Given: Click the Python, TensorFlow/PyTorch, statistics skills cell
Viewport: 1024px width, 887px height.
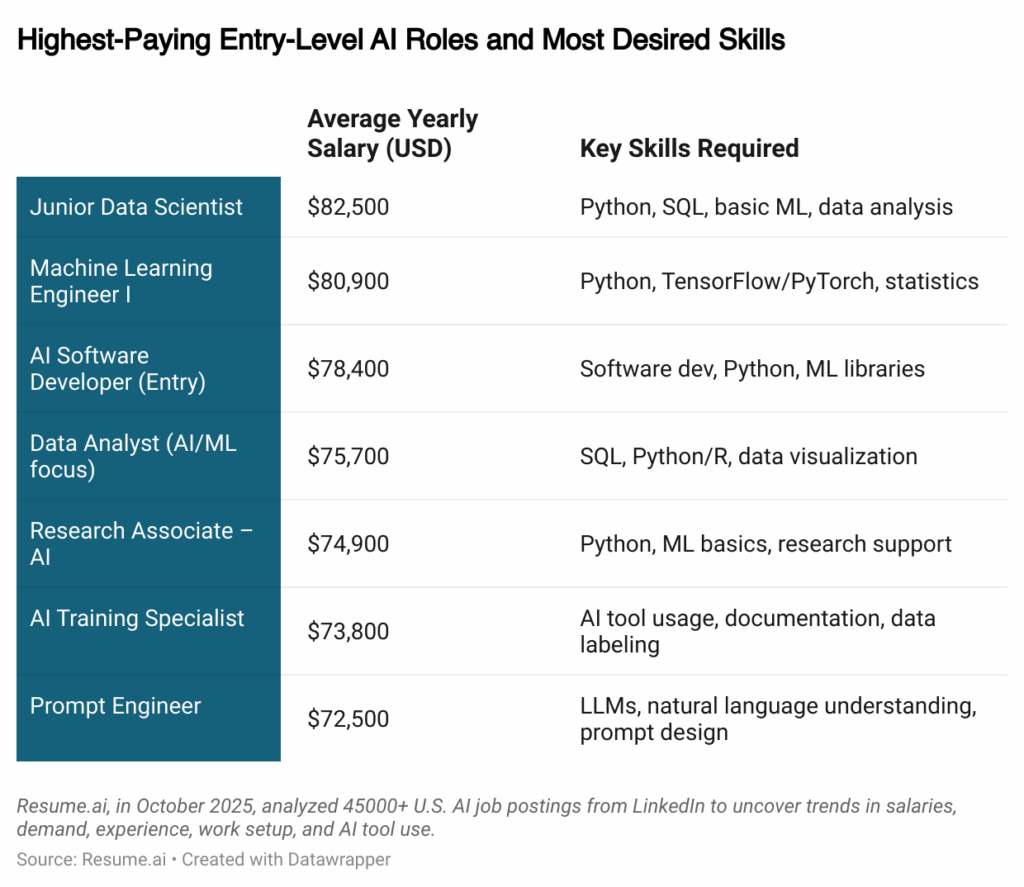Looking at the screenshot, I should (x=779, y=281).
